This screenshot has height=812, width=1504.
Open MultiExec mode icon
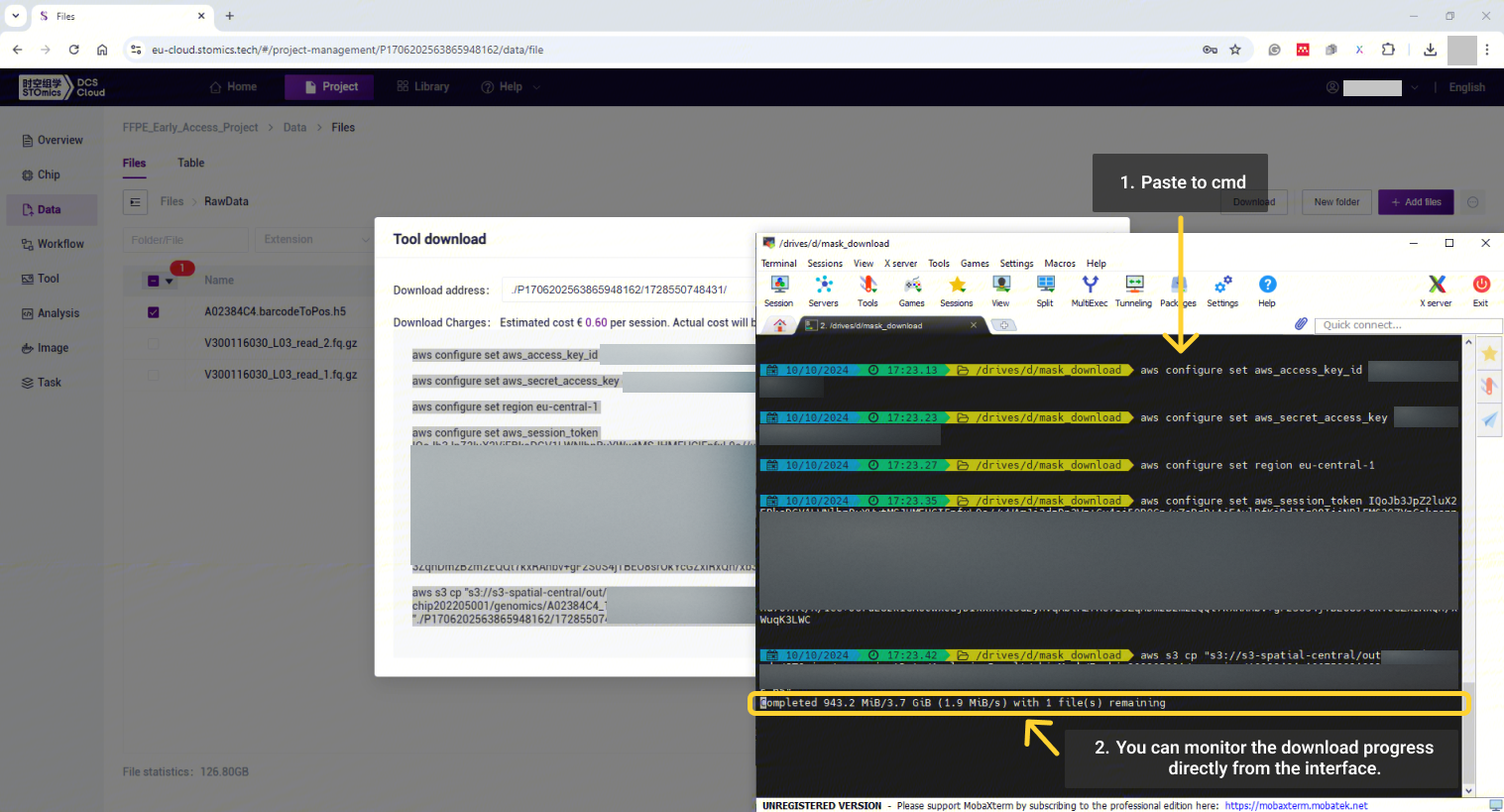click(1089, 290)
